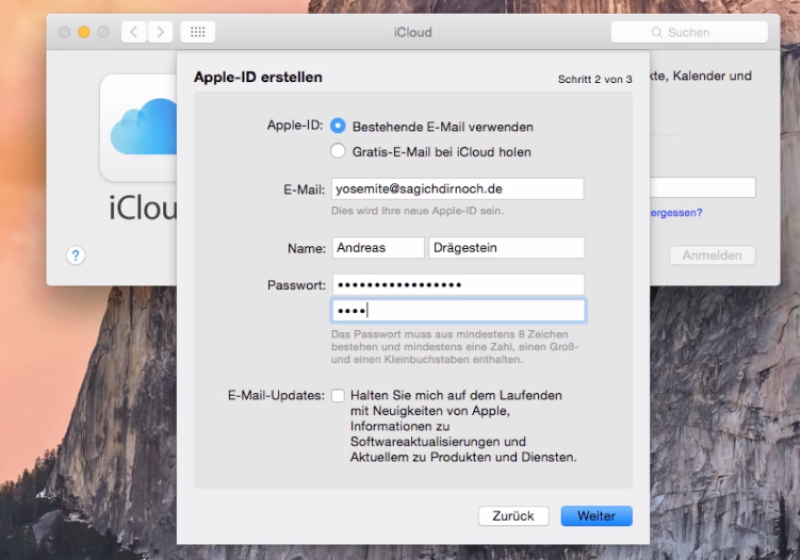
Task: Click the first name field 'Andreas'
Action: (377, 248)
